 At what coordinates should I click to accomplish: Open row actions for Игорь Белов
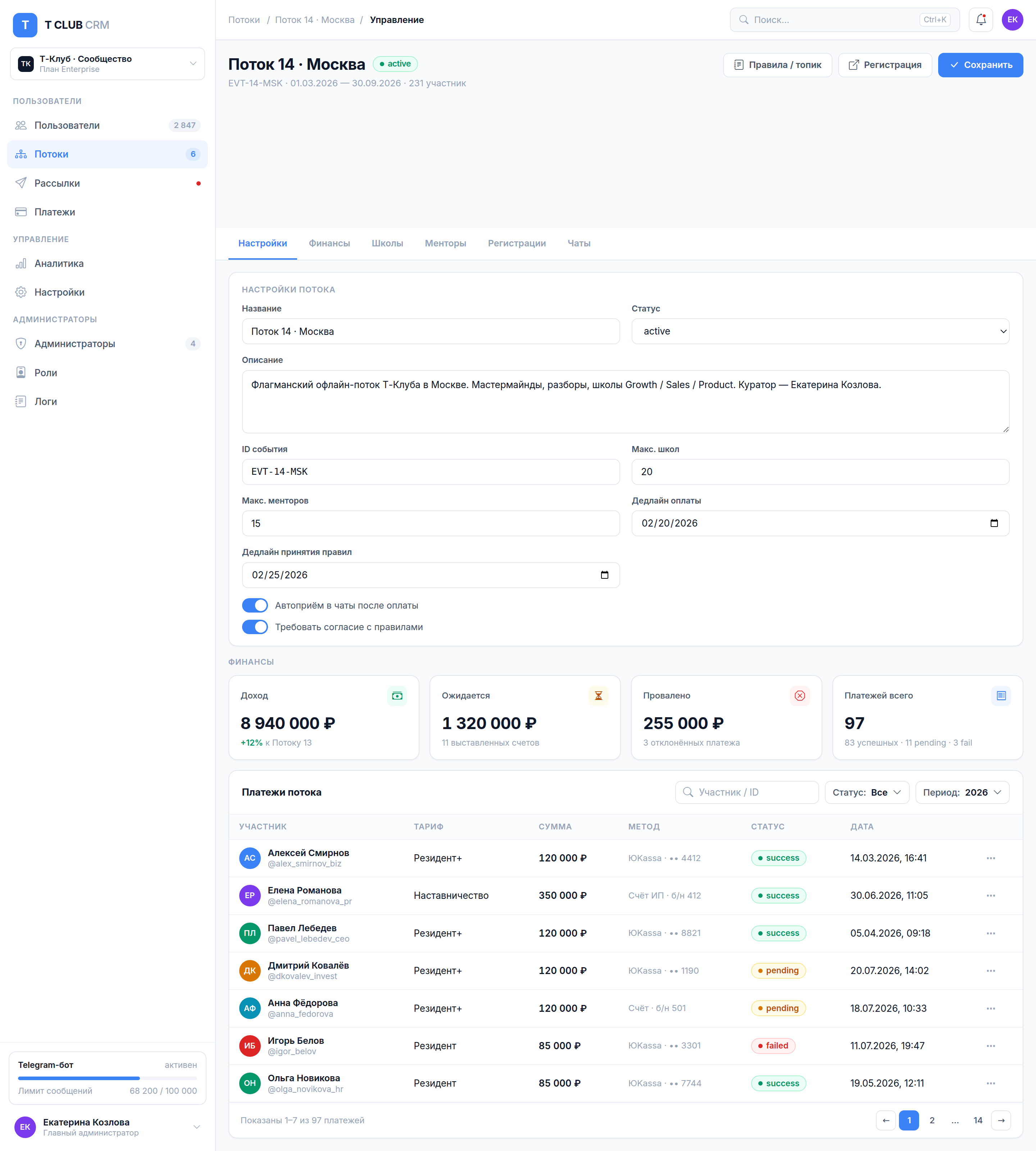click(991, 1046)
